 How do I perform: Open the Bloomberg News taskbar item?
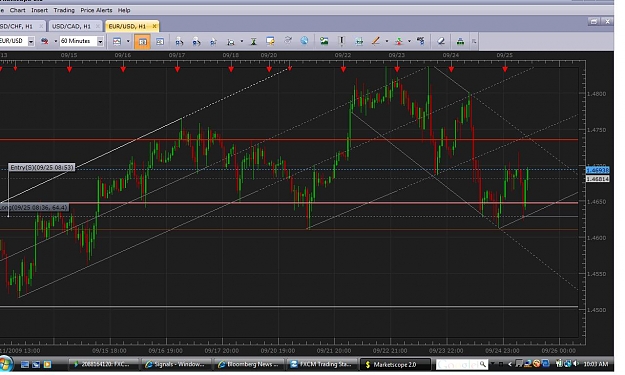click(250, 364)
